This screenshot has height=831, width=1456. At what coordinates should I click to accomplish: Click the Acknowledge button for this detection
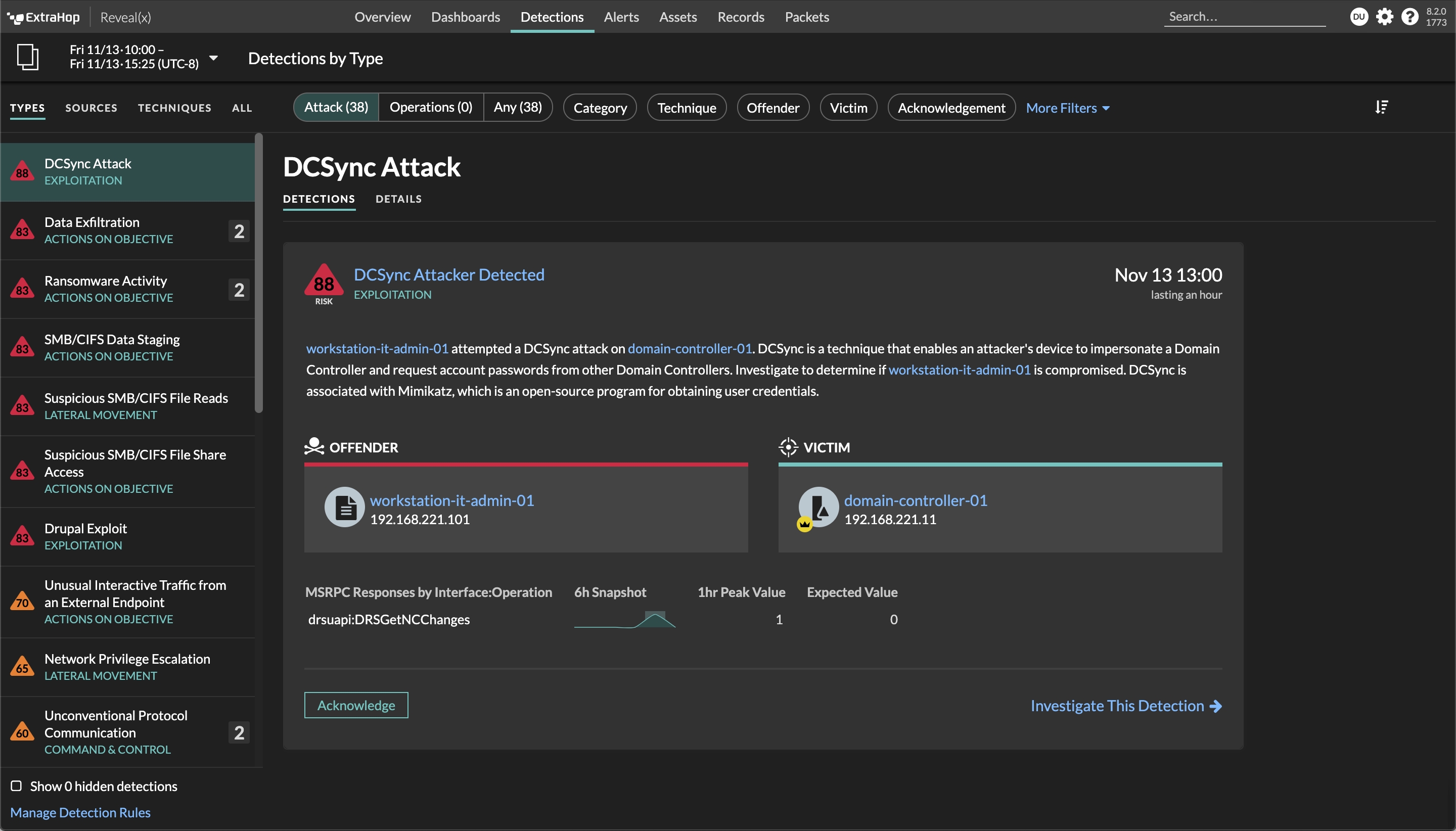pos(356,705)
